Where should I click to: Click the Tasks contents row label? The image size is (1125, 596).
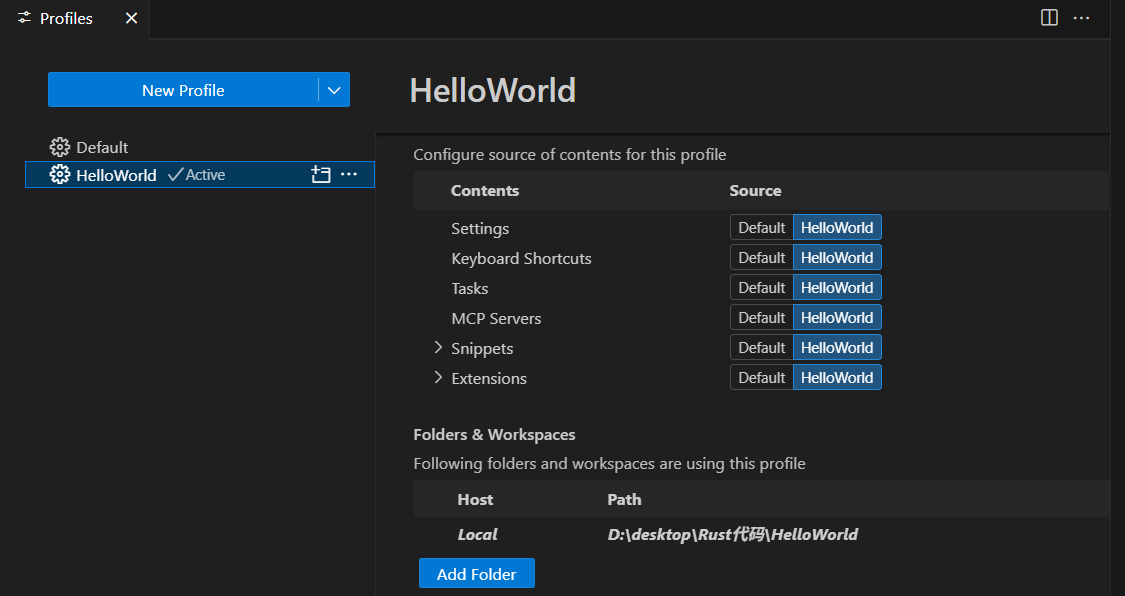(x=469, y=288)
